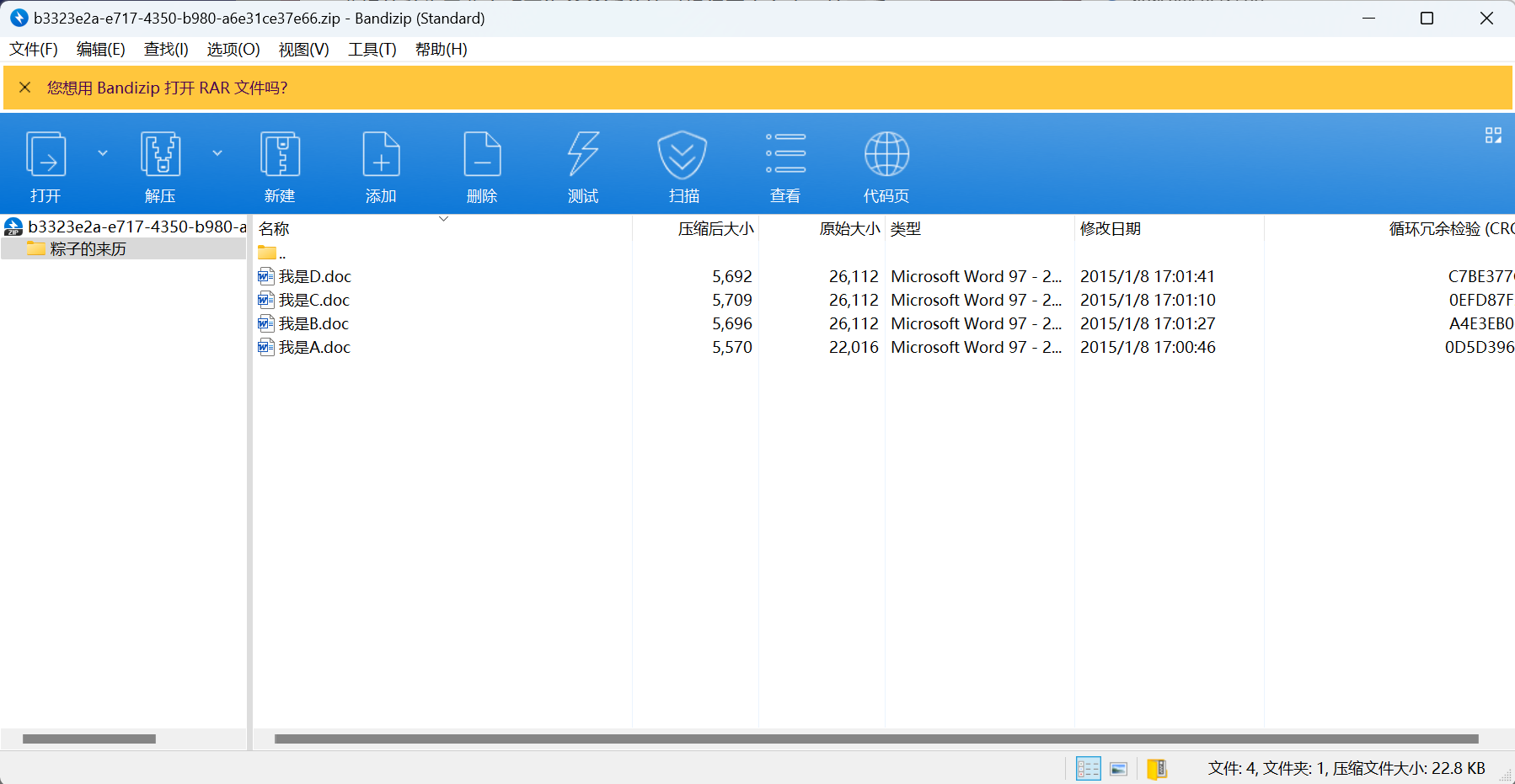Click the Word icon of 我是C.doc

266,300
